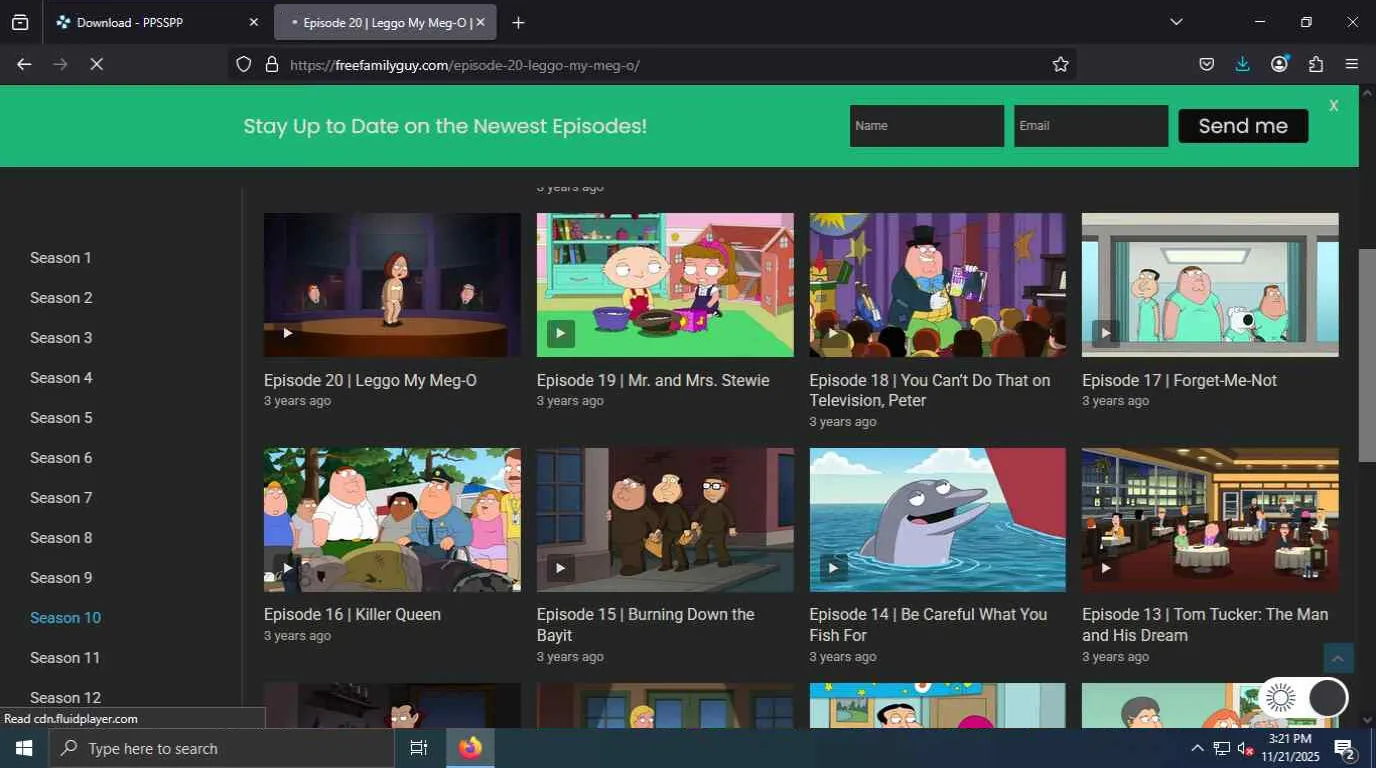Open Firefox View from the tab bar

(20, 22)
